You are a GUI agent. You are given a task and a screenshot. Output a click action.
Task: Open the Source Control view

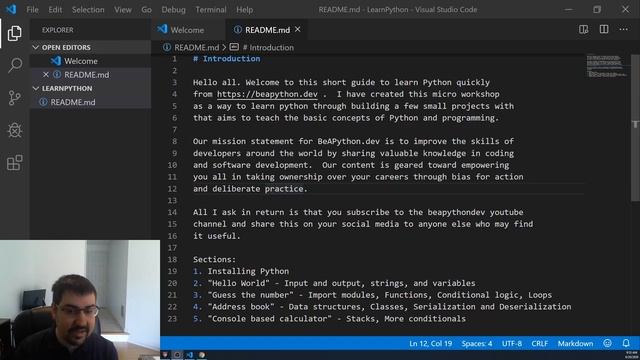pos(15,98)
